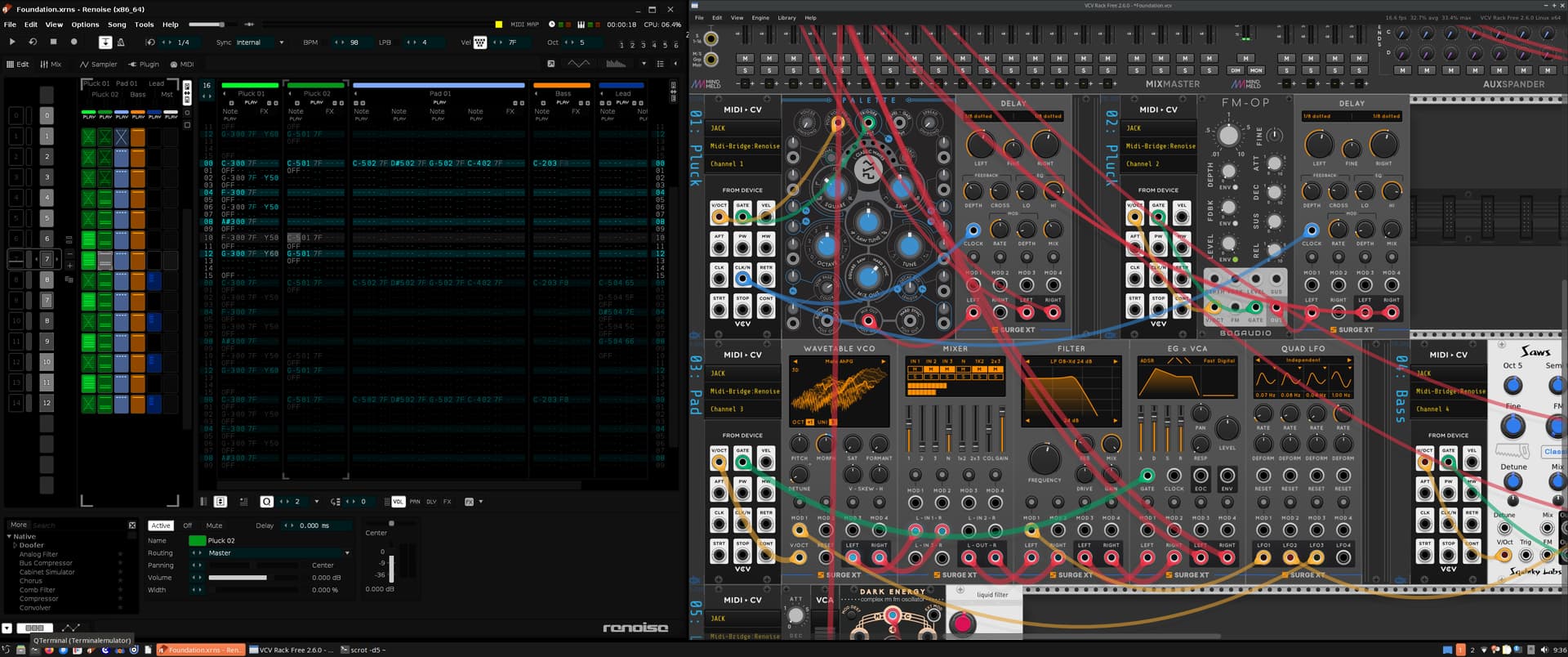Show the scope waveform view icon
1568x657 pixels.
[578, 64]
